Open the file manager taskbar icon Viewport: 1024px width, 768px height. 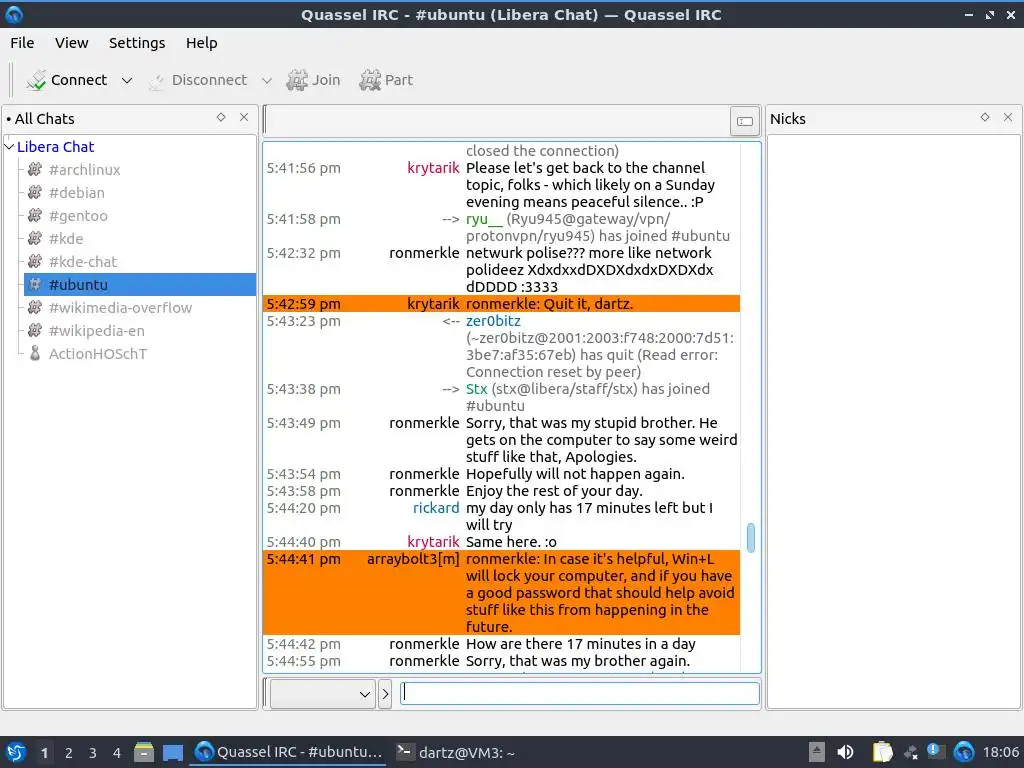144,752
